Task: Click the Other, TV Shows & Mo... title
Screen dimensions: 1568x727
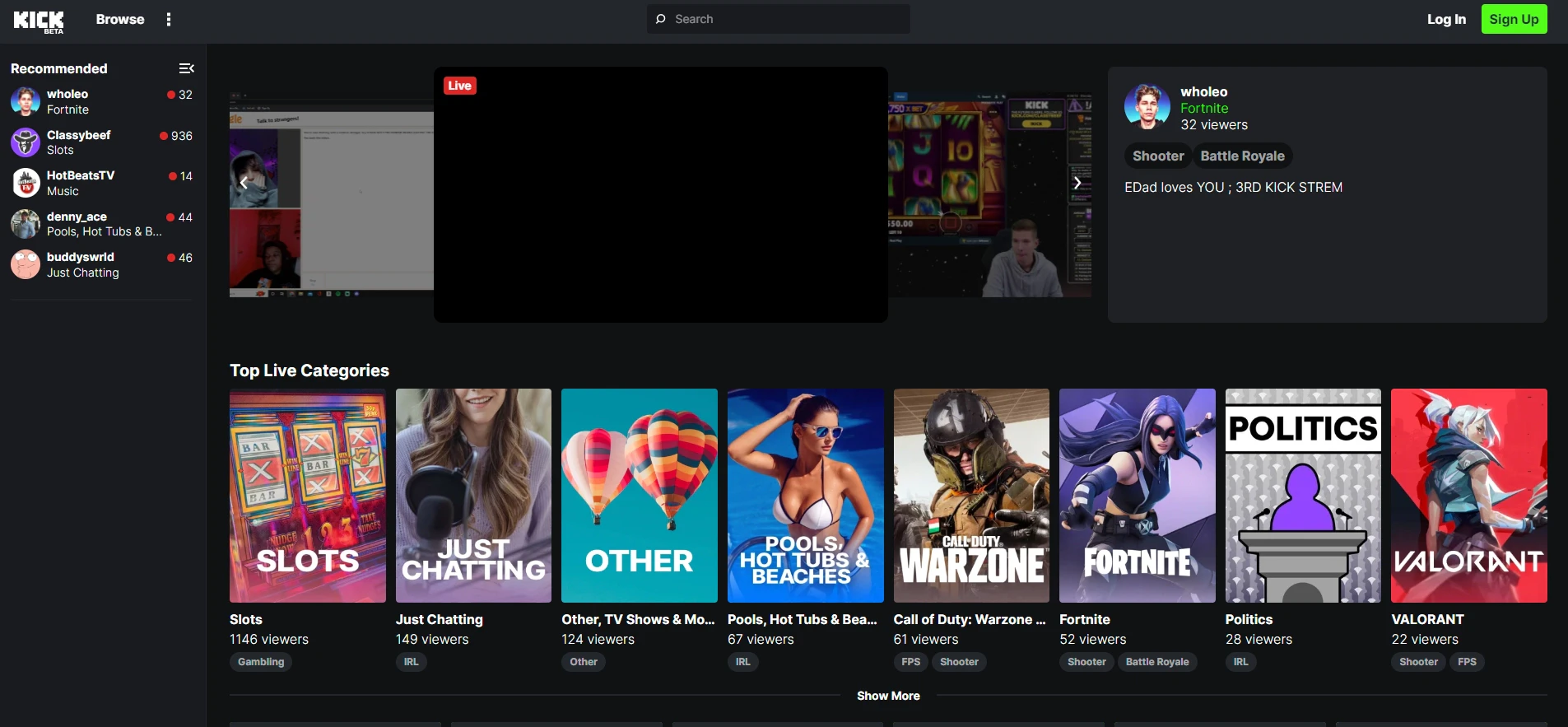Action: coord(639,619)
